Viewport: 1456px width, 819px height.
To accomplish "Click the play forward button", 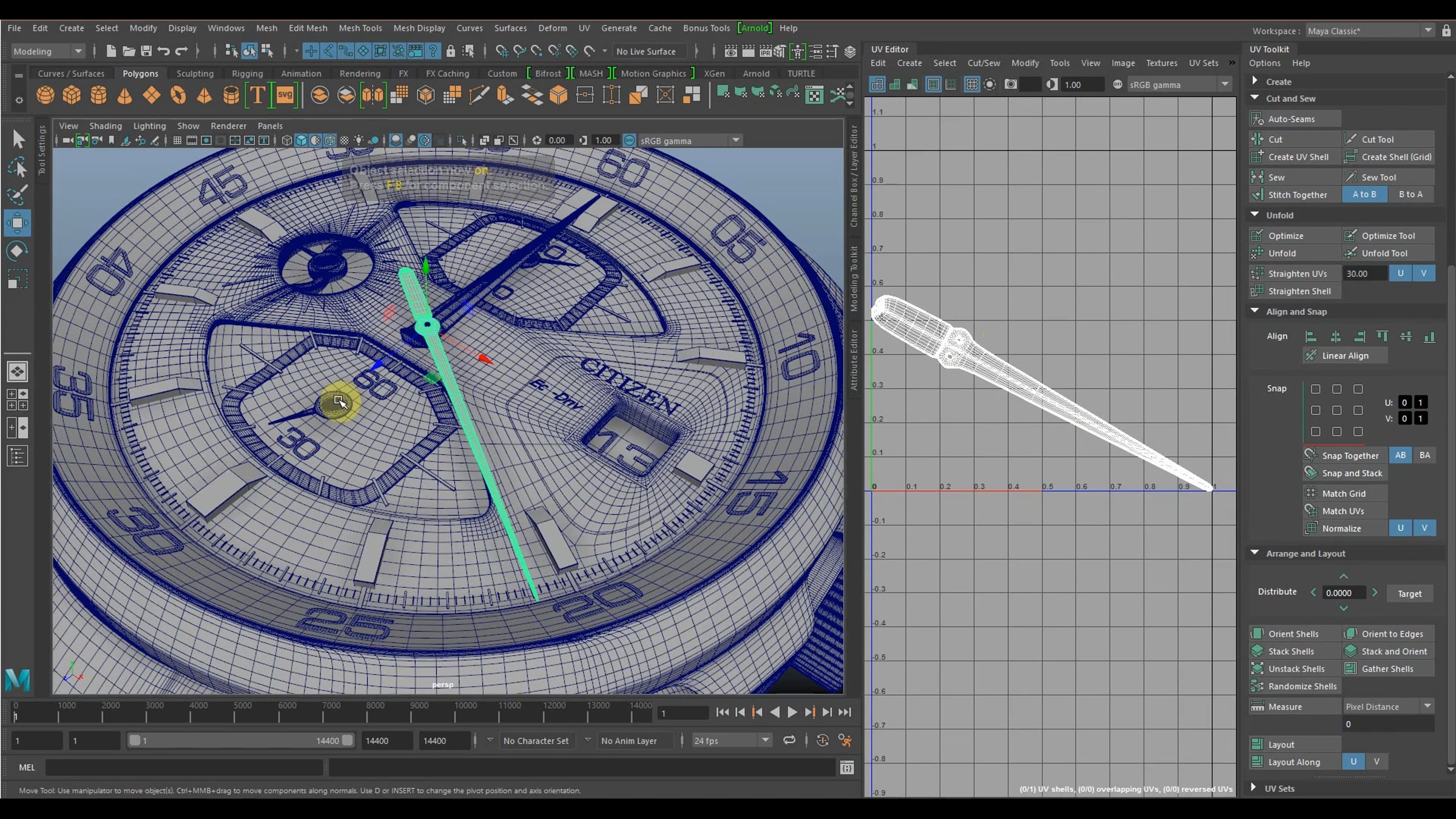I will click(x=792, y=712).
